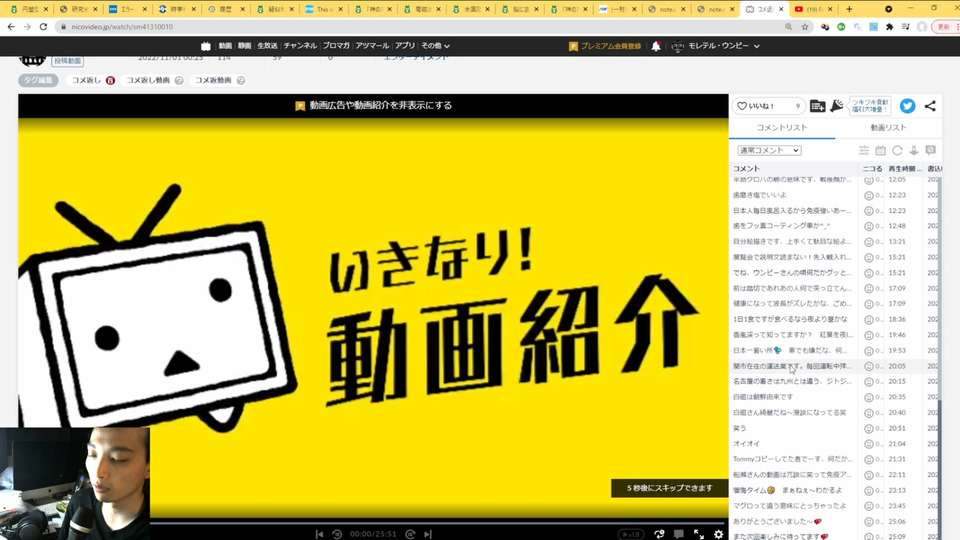Open the コメ返し動画 tag

tap(148, 80)
